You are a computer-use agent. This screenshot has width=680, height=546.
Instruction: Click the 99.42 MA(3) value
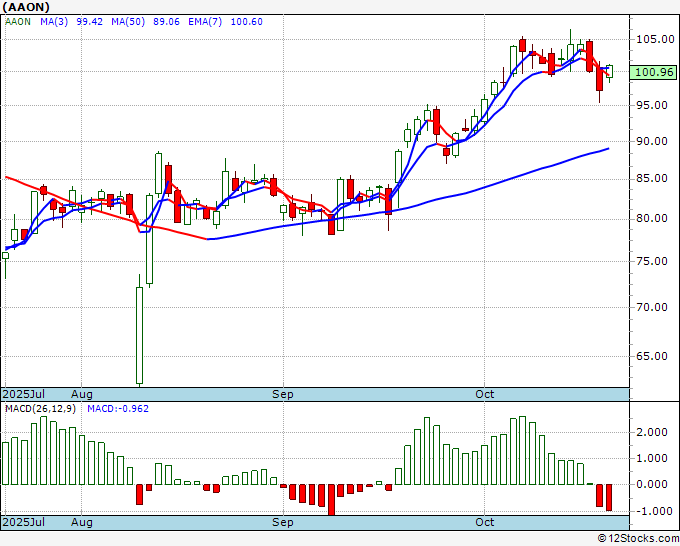[x=89, y=22]
